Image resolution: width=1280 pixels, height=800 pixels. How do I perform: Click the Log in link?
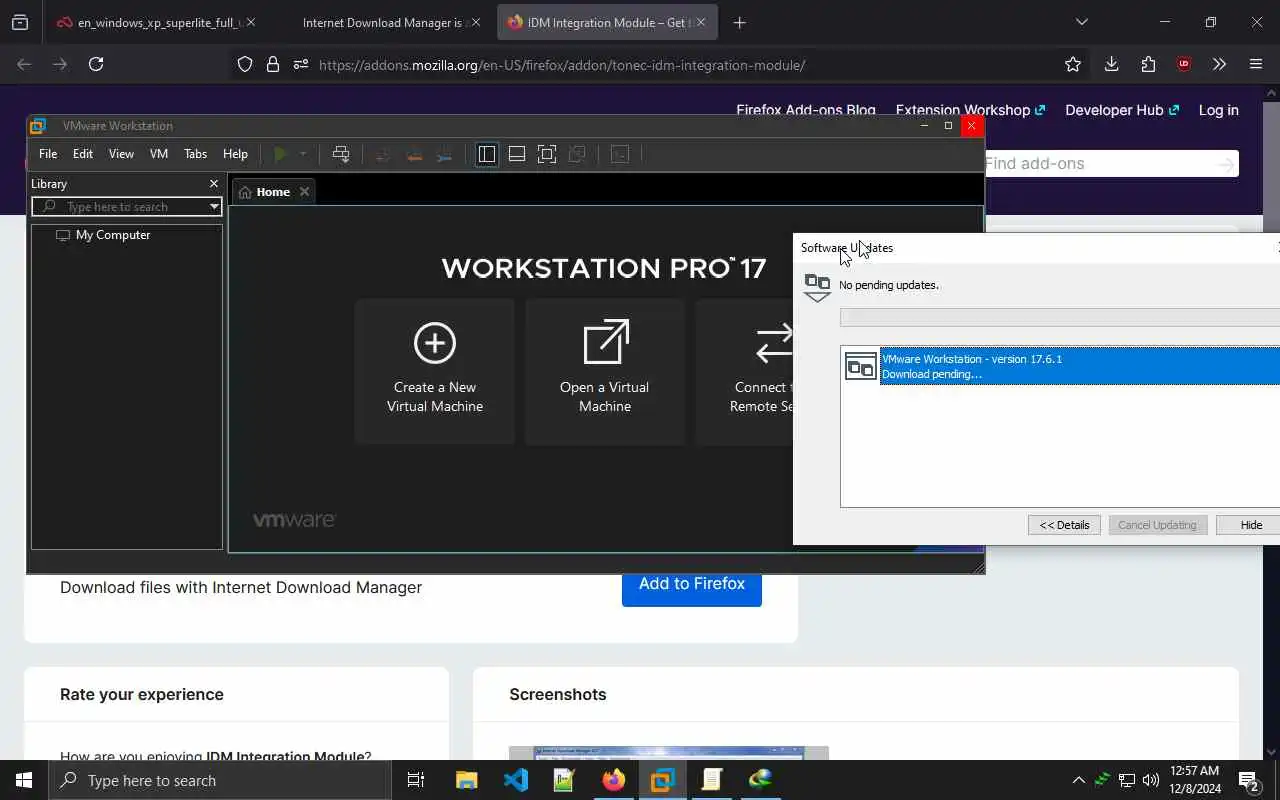point(1218,110)
